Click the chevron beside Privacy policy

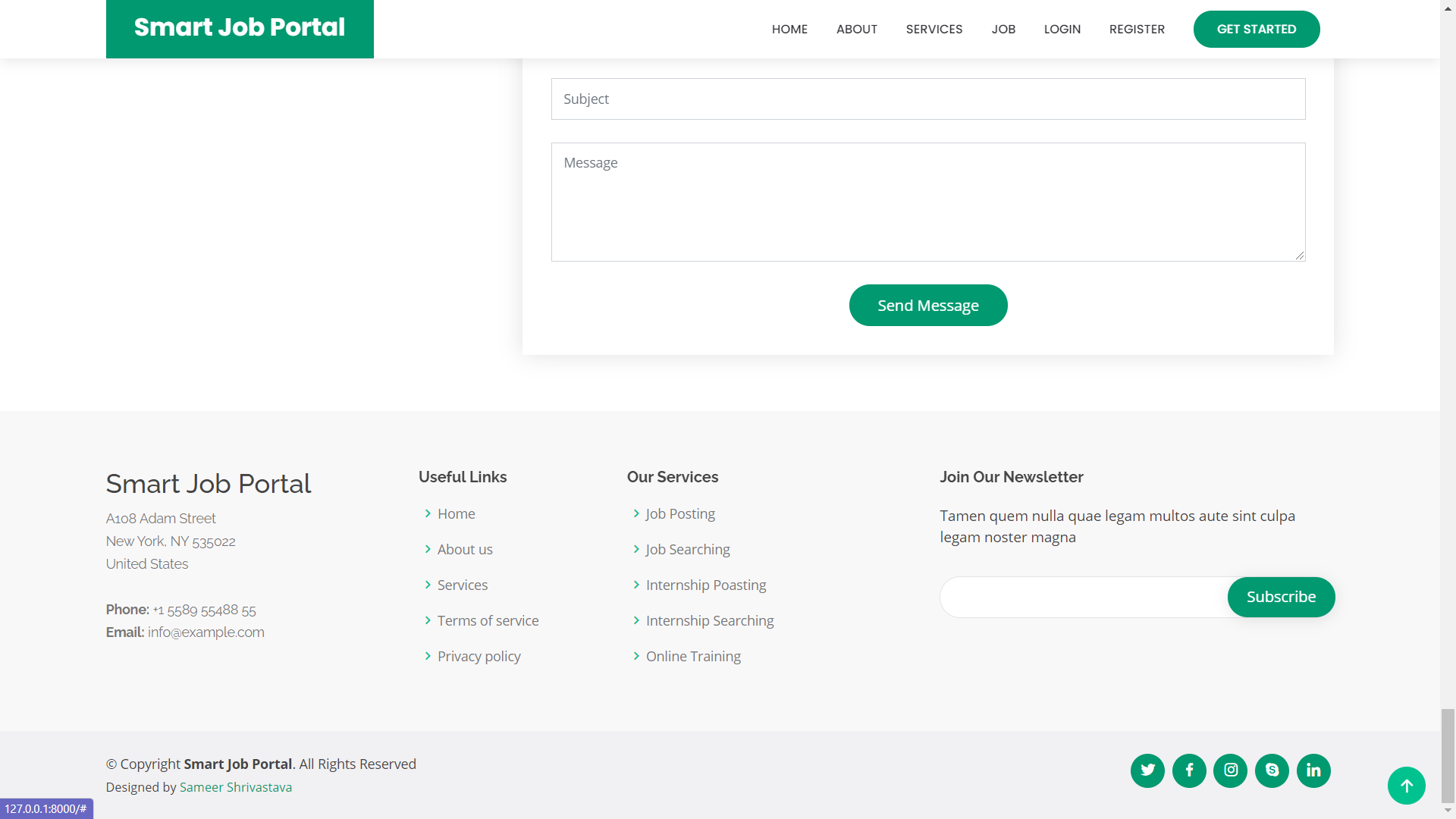pos(428,656)
